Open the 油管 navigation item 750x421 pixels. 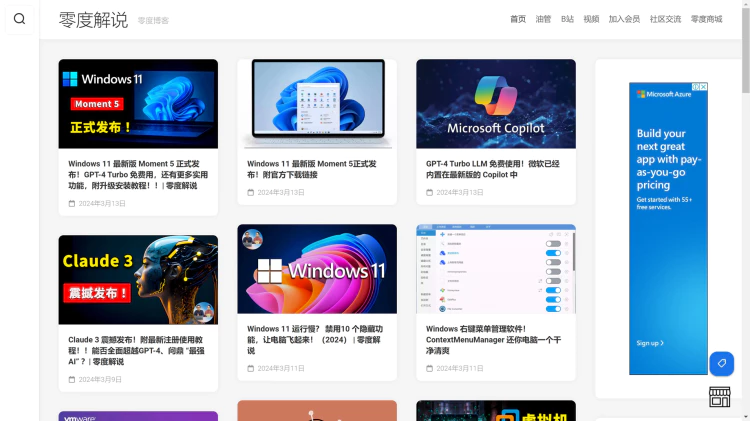(x=543, y=19)
